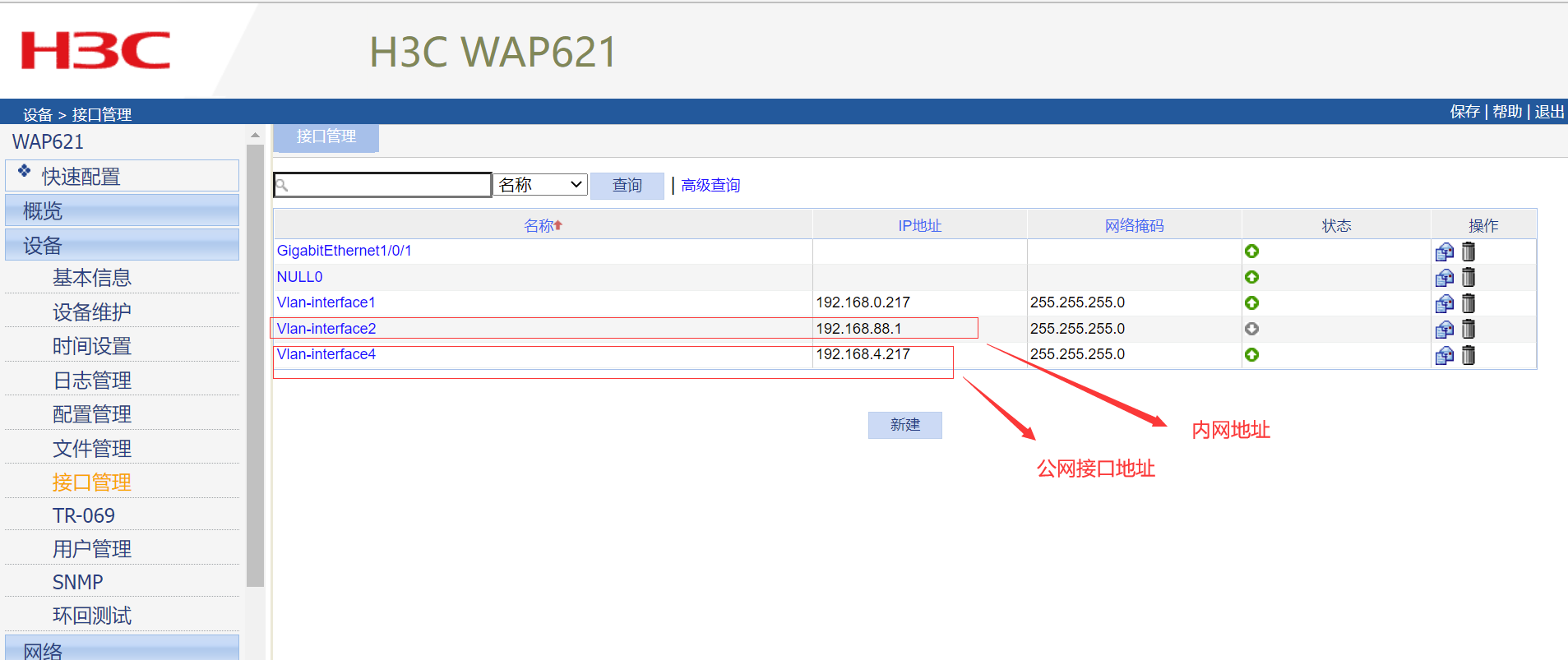Click status icon for NULL0 interface

coord(1251,277)
